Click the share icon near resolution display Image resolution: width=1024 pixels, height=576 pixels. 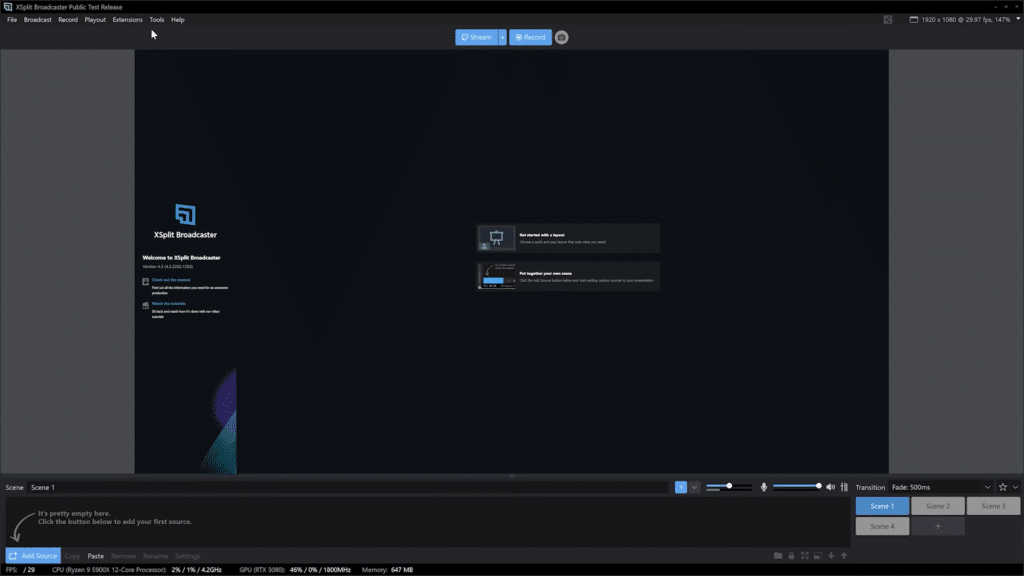click(887, 19)
